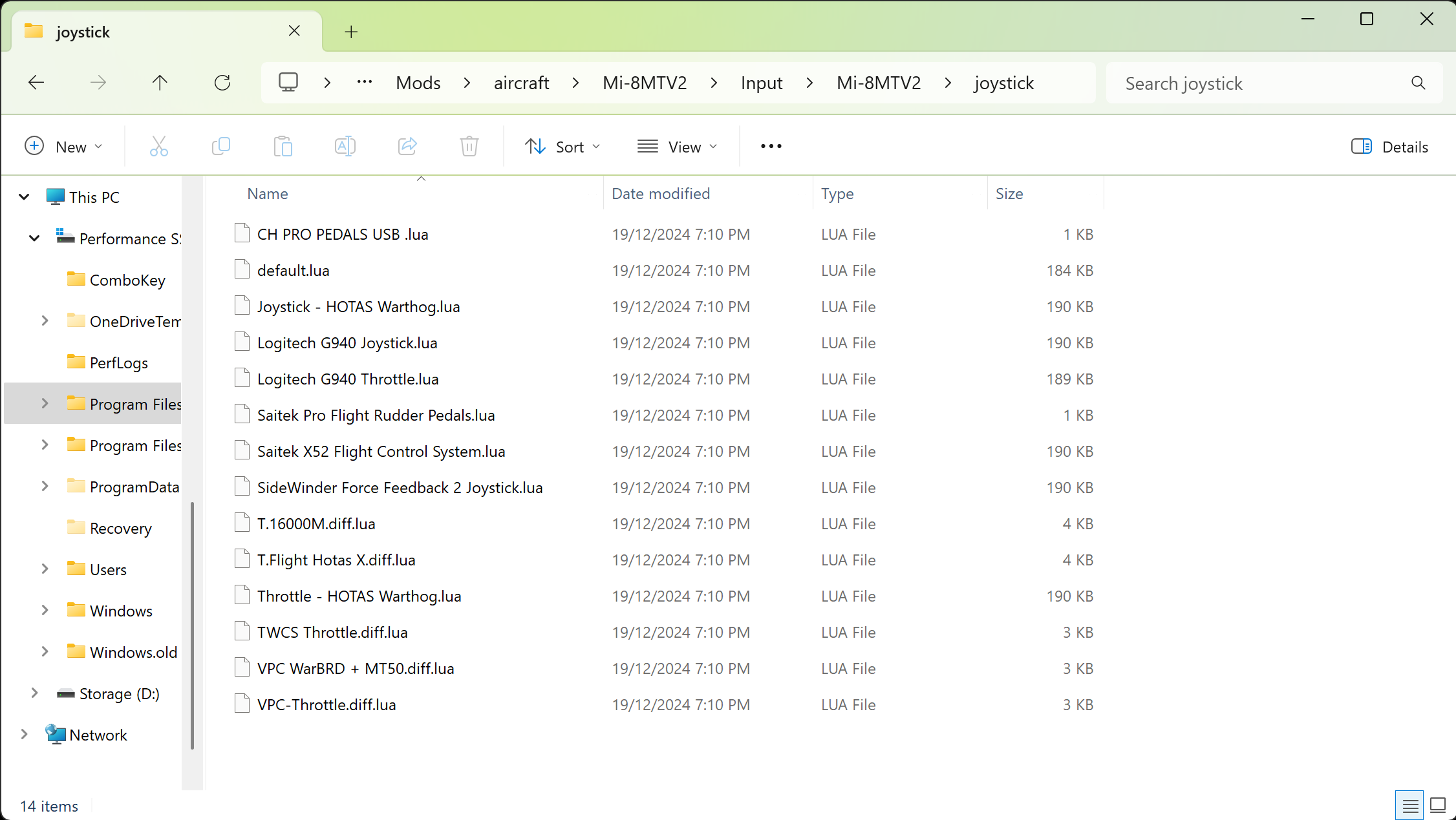Click the Paste clipboard icon
This screenshot has height=820, width=1456.
[283, 147]
